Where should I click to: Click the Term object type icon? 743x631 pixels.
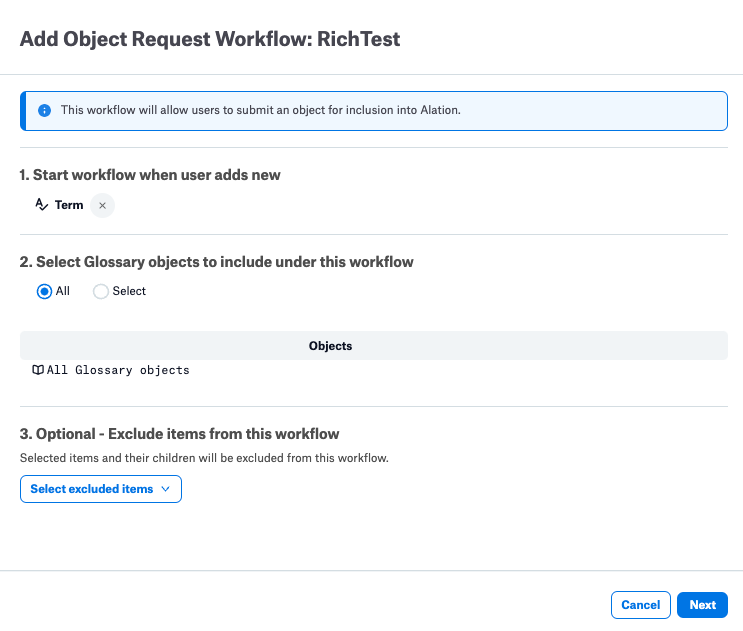pyautogui.click(x=42, y=205)
